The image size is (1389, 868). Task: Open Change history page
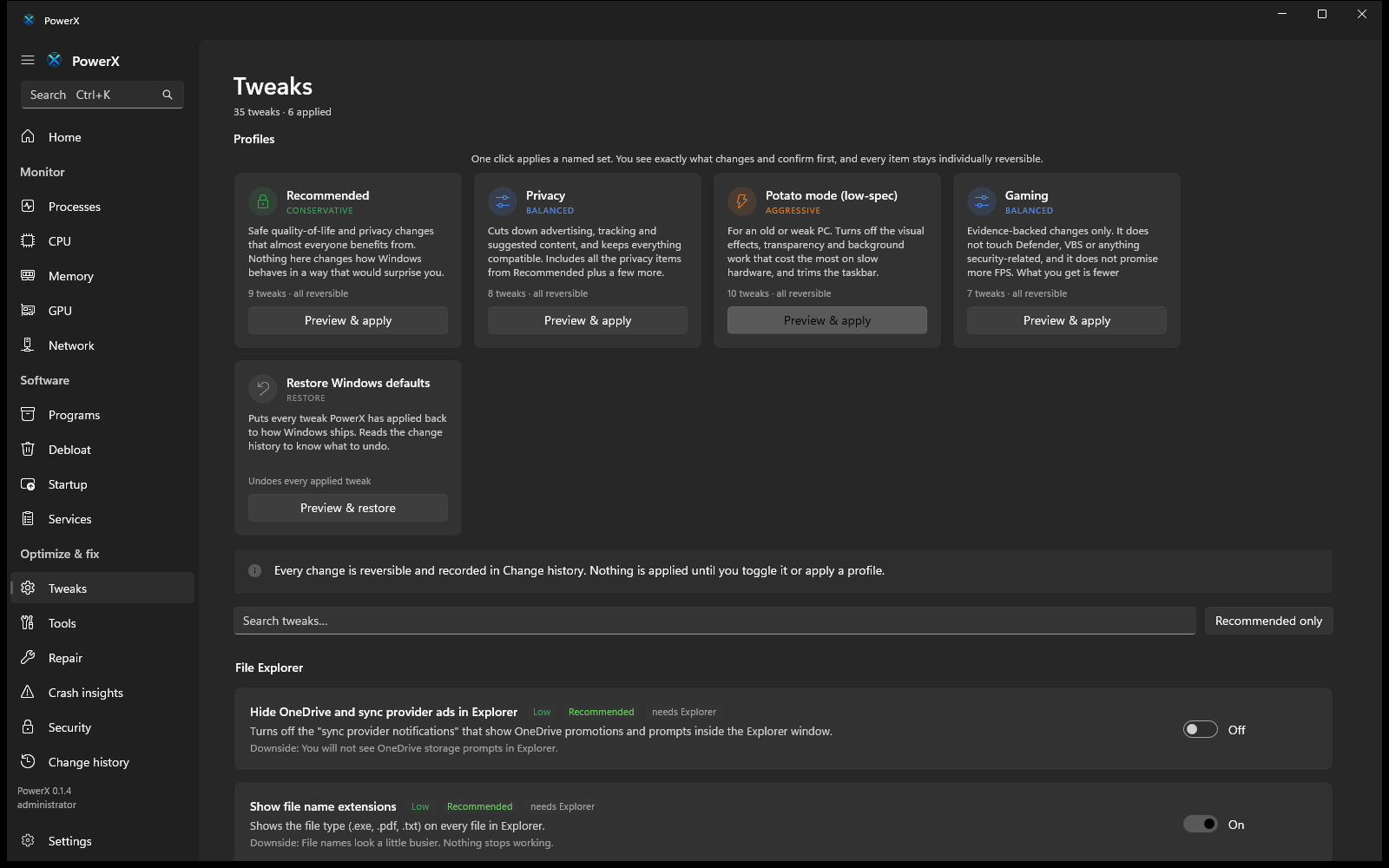102,762
